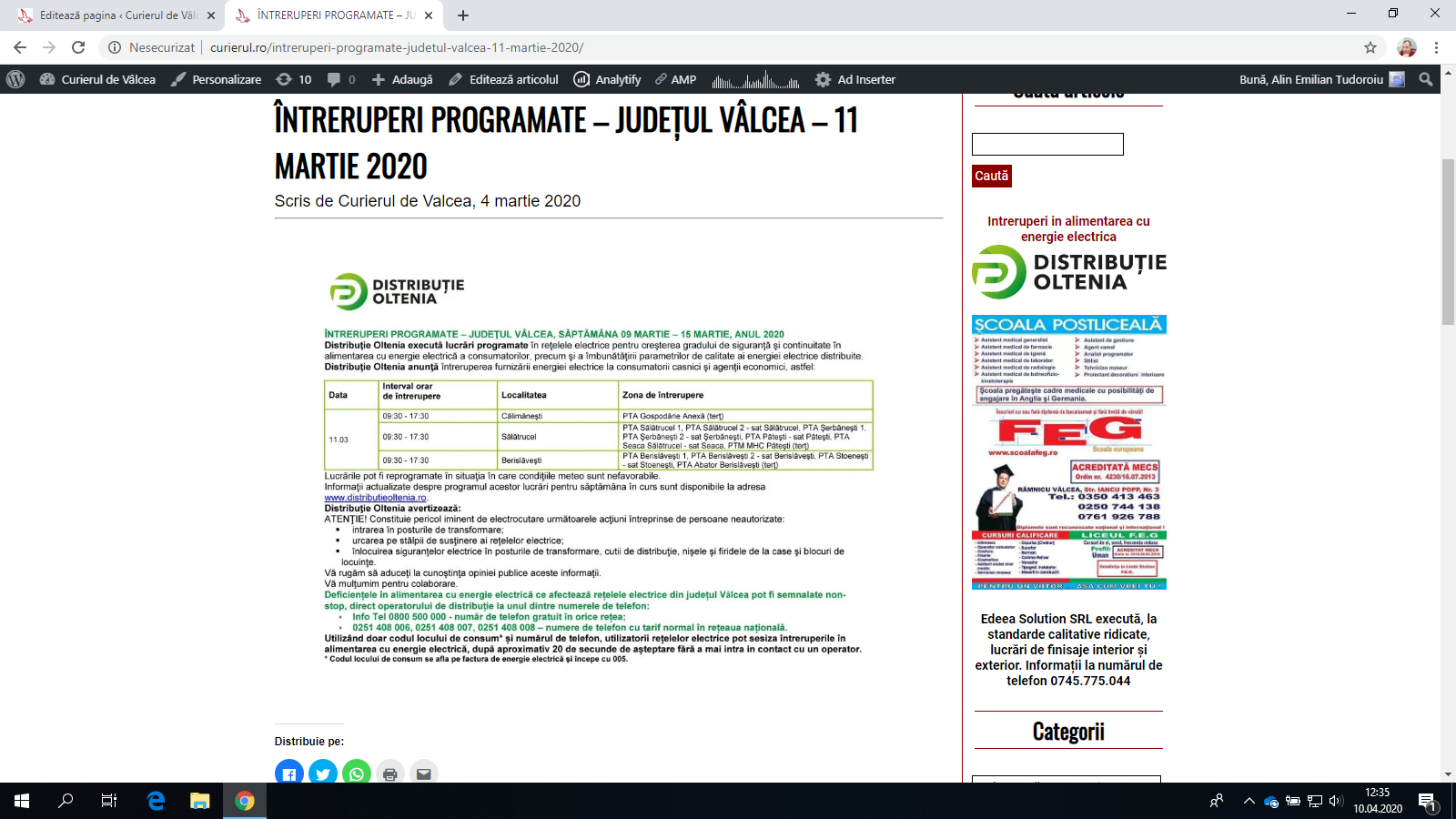Image resolution: width=1456 pixels, height=819 pixels.
Task: Open Editează articolul in admin bar
Action: [x=503, y=79]
